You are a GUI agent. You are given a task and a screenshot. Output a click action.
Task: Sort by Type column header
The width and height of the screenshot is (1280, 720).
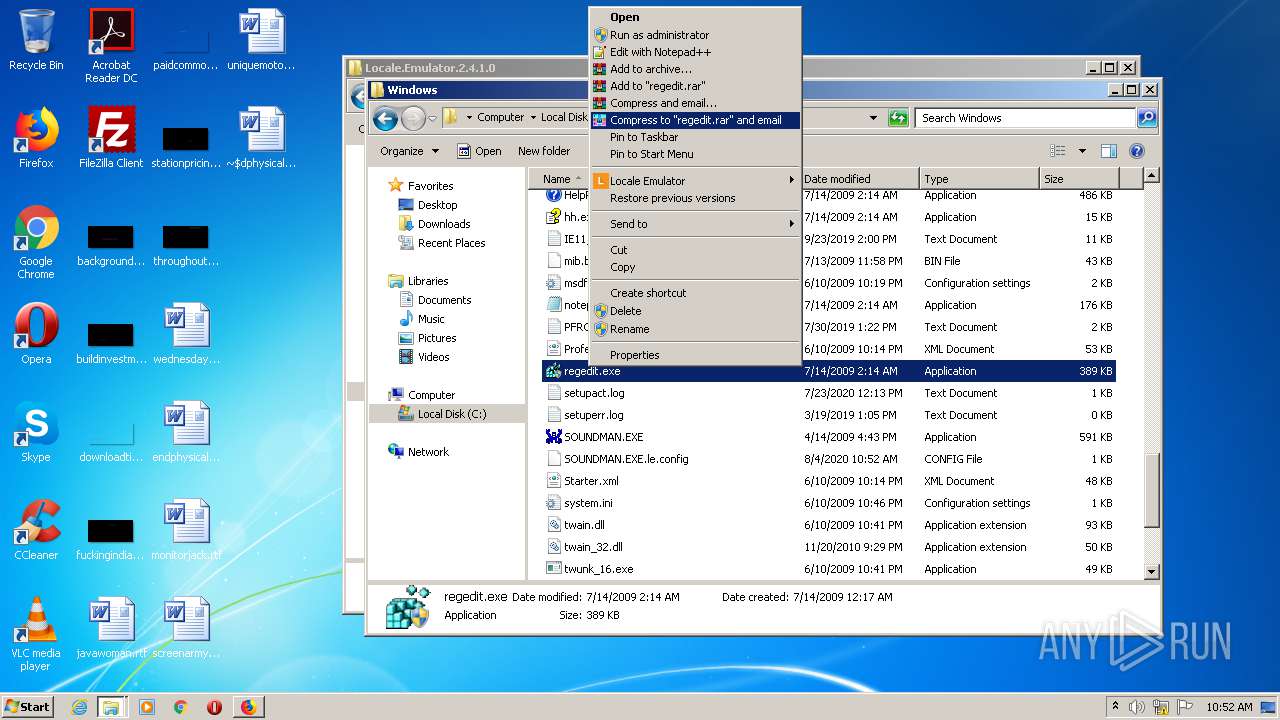(979, 179)
